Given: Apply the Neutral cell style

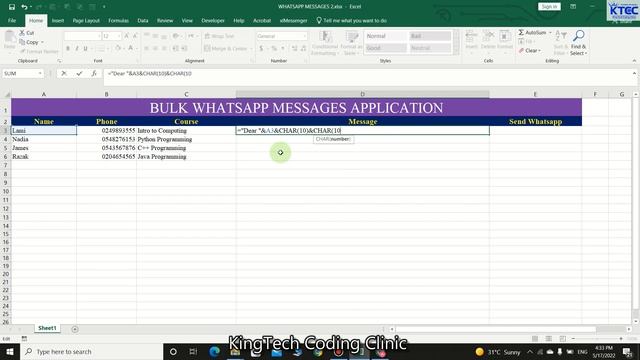Looking at the screenshot, I should pos(430,48).
